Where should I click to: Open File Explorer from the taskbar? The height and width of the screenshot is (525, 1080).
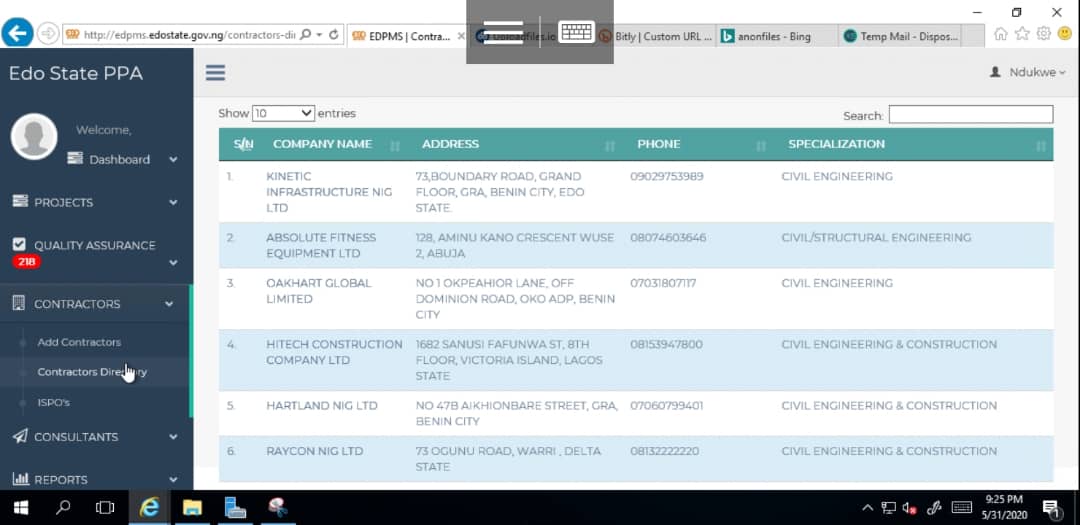pos(192,508)
